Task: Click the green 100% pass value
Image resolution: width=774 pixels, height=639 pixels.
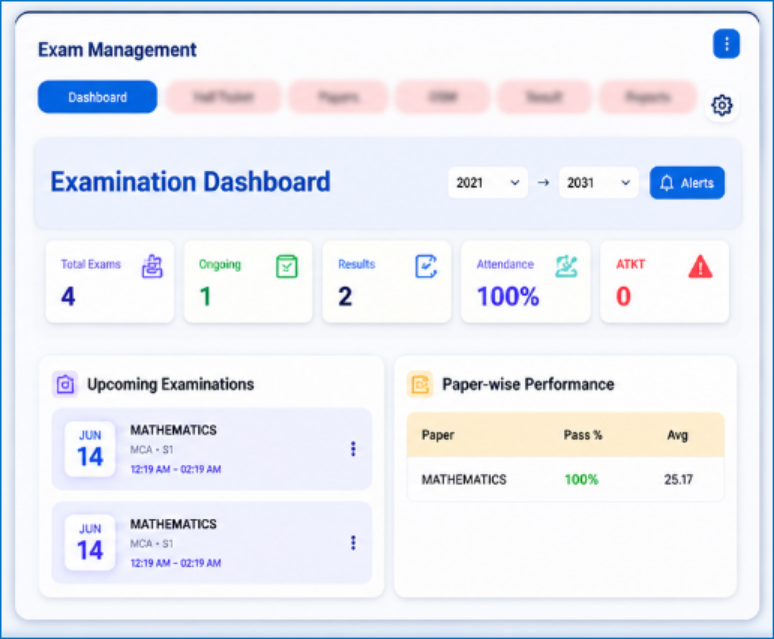Action: point(581,480)
